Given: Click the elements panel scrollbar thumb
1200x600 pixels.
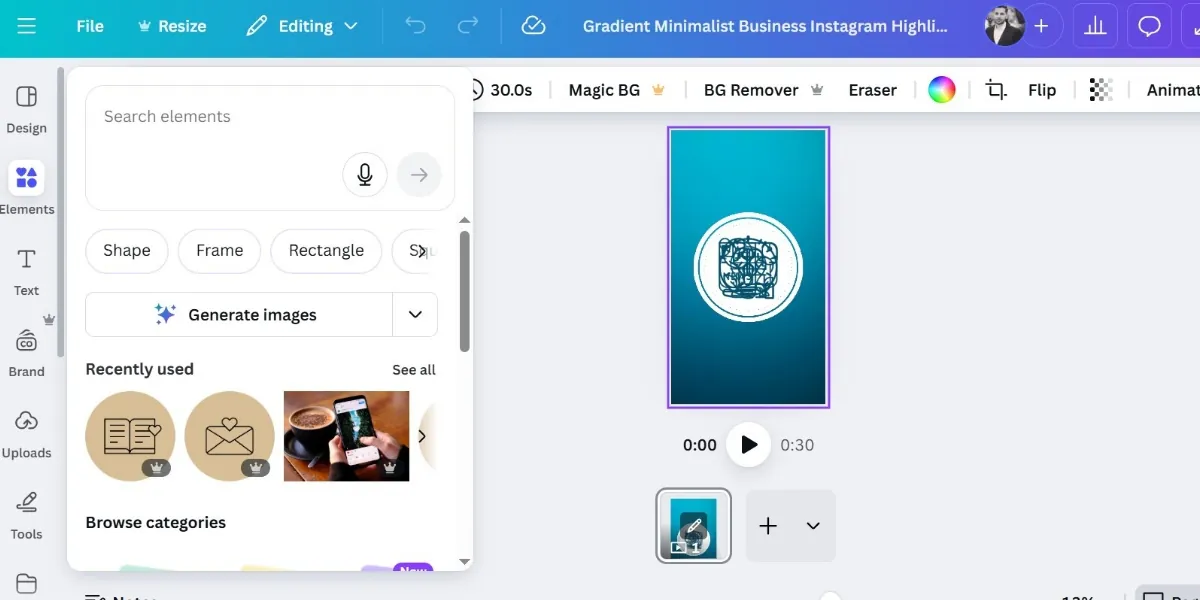Looking at the screenshot, I should [465, 291].
